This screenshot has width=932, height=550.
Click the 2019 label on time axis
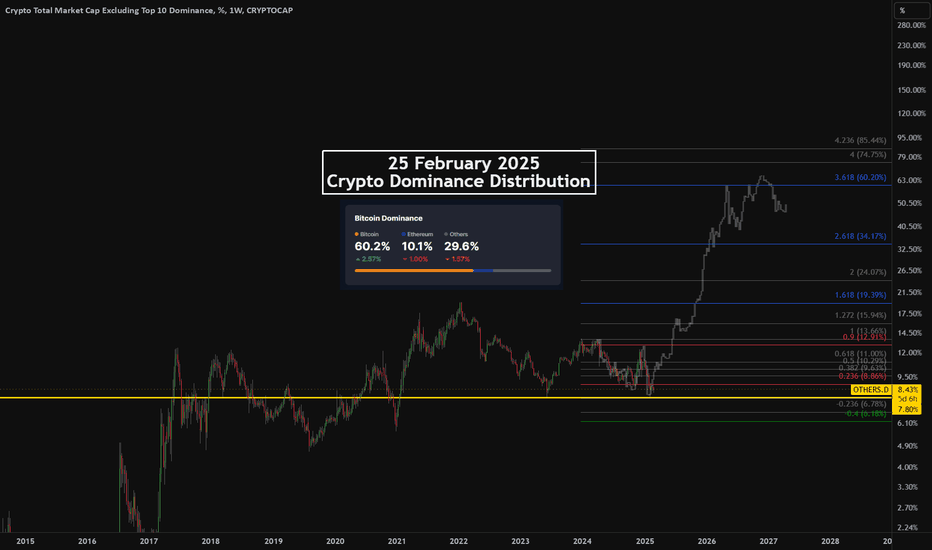(273, 541)
